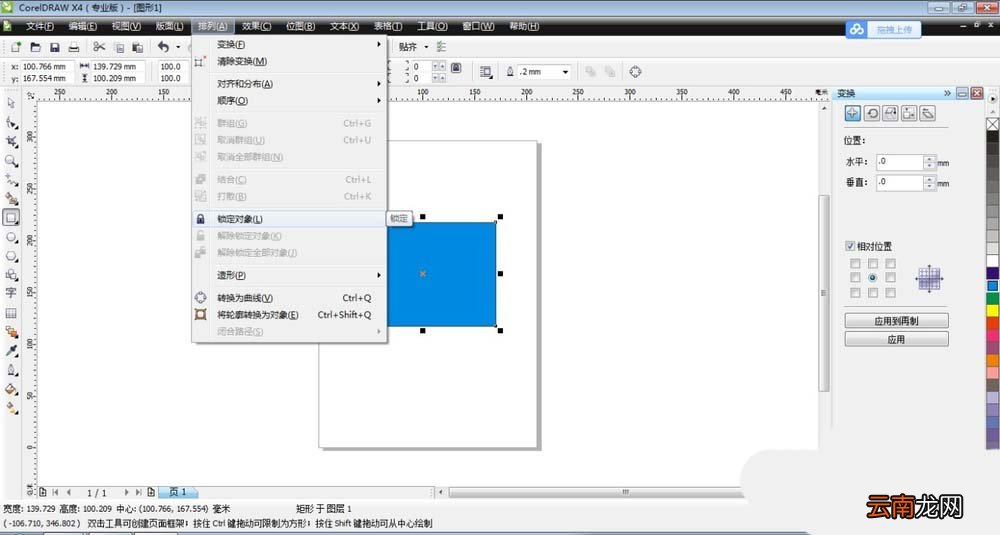Check the bottom-left anchor point box
Screen dimensions: 1000x535
[x=855, y=293]
